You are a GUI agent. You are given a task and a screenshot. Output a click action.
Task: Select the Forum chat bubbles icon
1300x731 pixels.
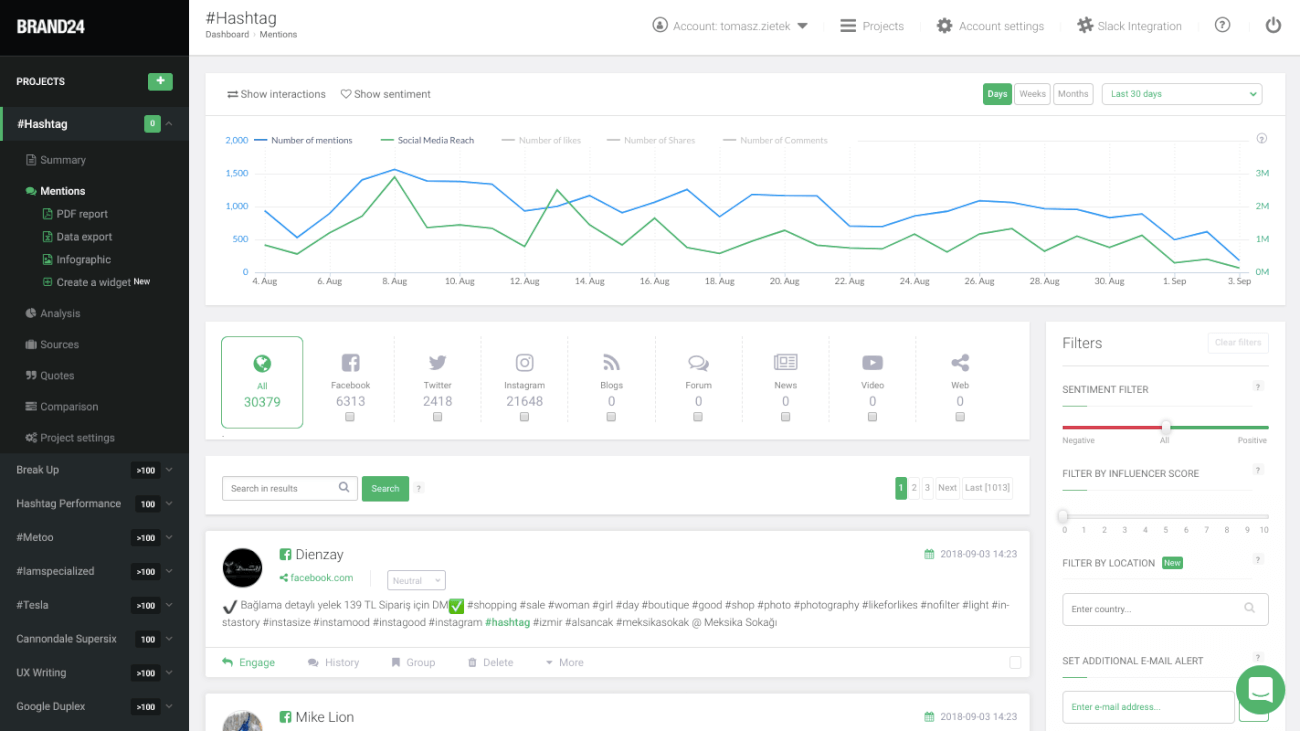coord(698,363)
